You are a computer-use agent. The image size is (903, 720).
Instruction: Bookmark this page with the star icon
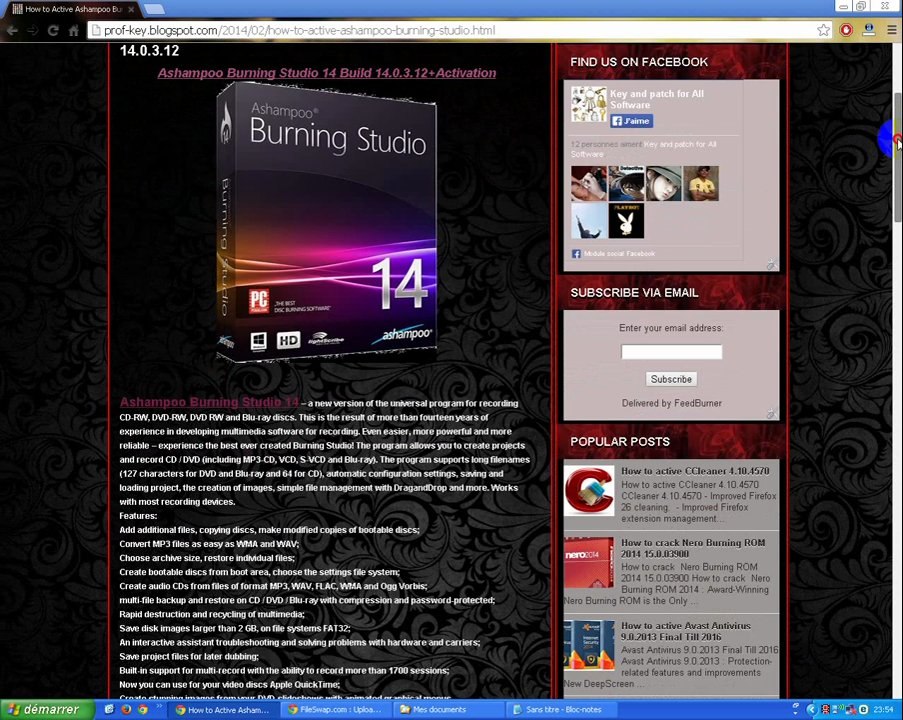pos(824,30)
